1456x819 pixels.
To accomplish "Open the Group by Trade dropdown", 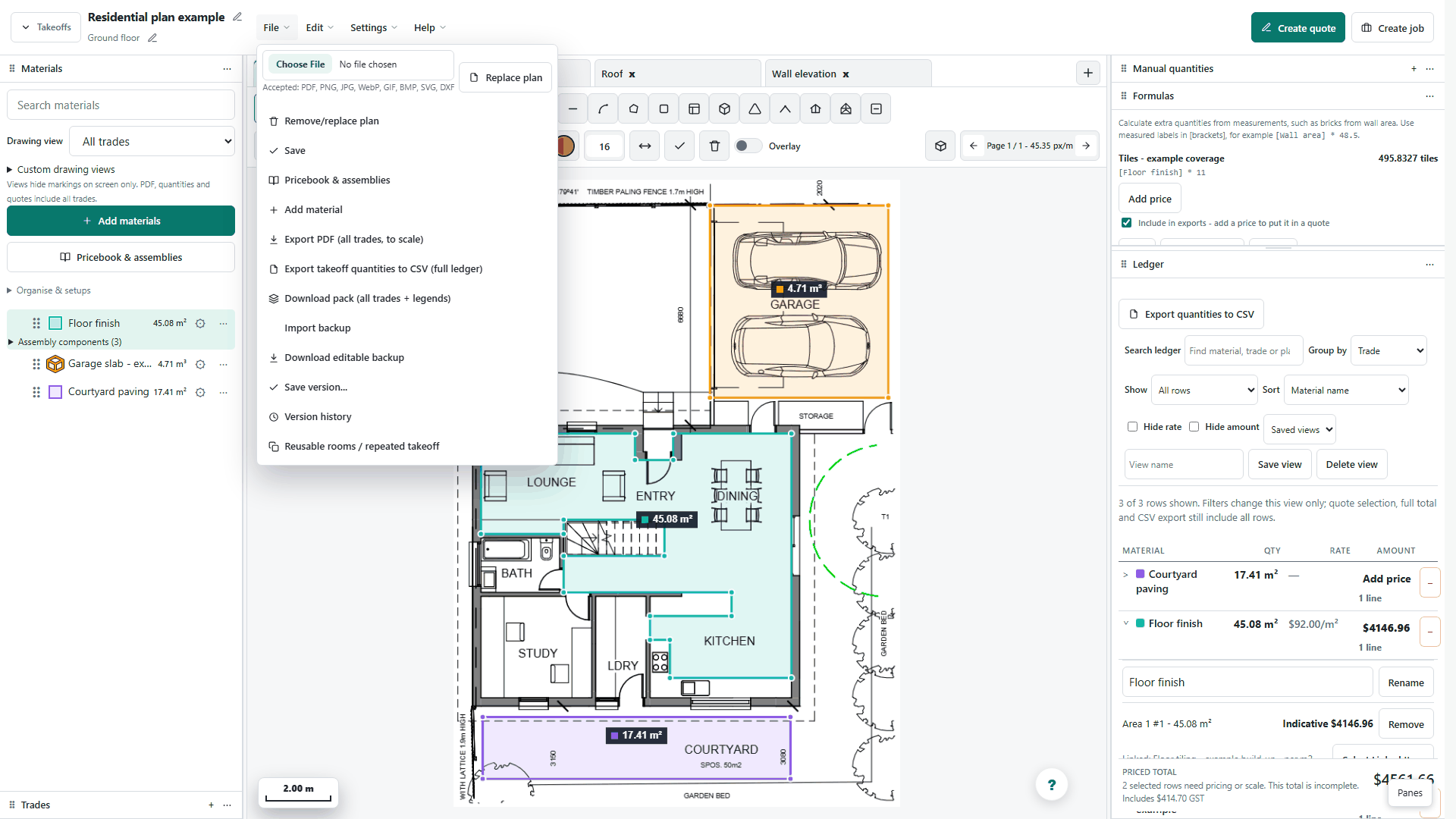I will tap(1389, 350).
